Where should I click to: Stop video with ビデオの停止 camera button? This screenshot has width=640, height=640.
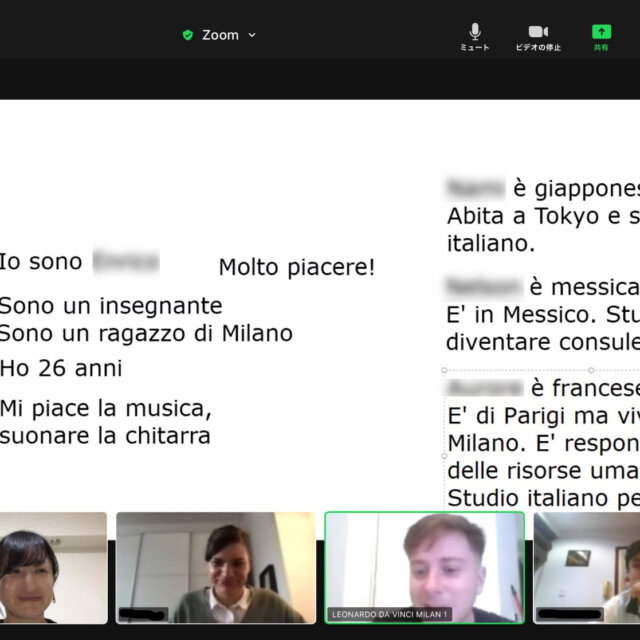(x=538, y=37)
